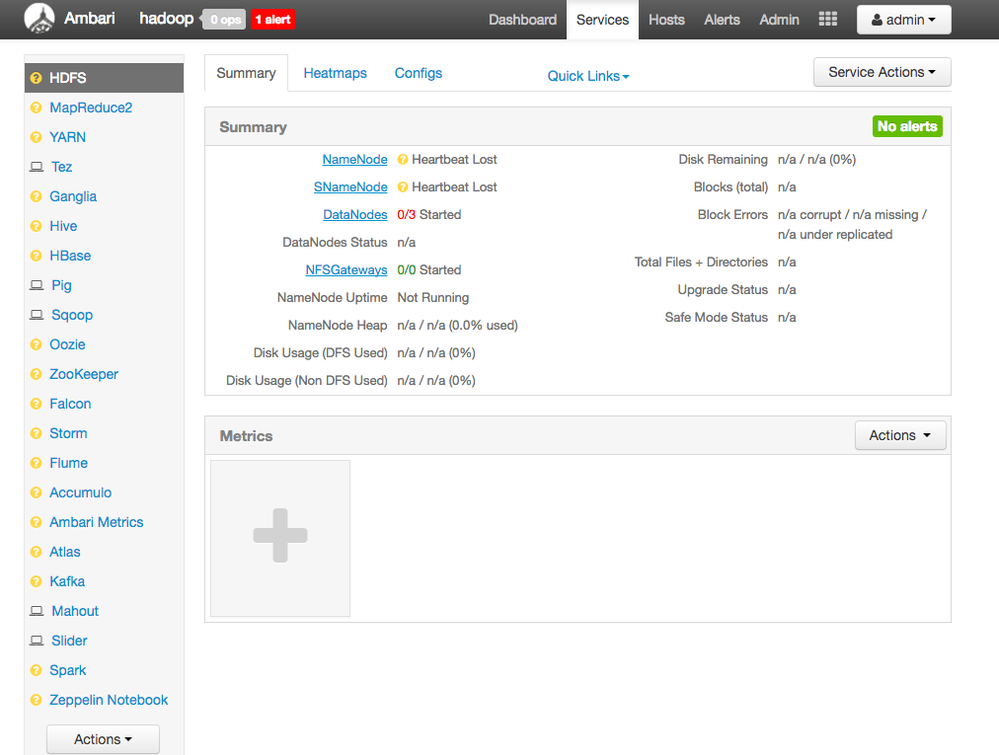
Task: Click the Storm status icon
Action: pos(36,433)
